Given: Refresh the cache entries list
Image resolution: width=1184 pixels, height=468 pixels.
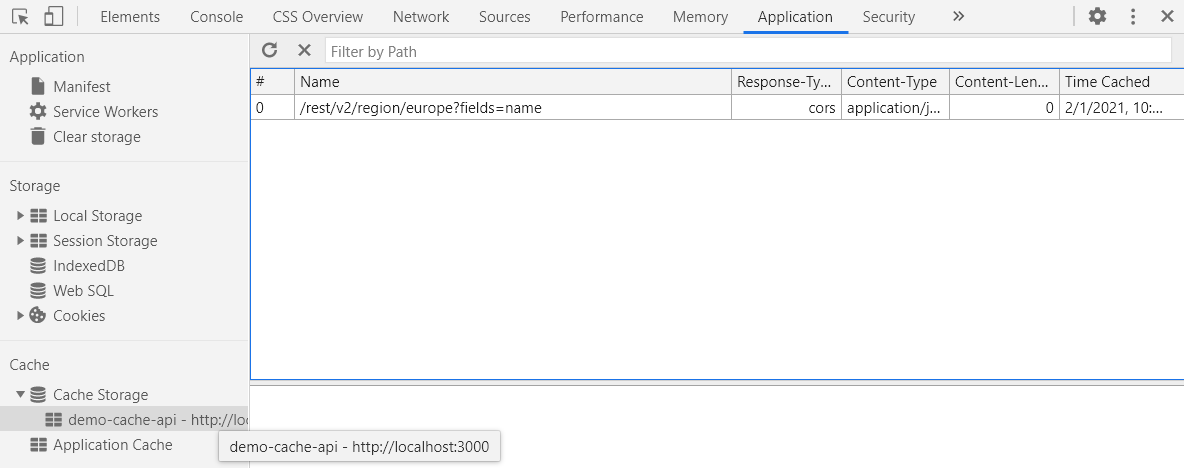Looking at the screenshot, I should point(270,51).
